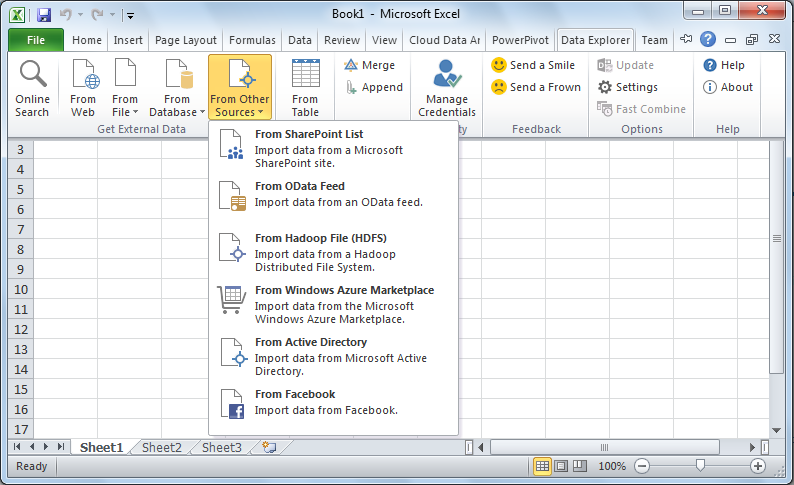This screenshot has width=794, height=485.
Task: Open the File tab
Action: [36, 40]
